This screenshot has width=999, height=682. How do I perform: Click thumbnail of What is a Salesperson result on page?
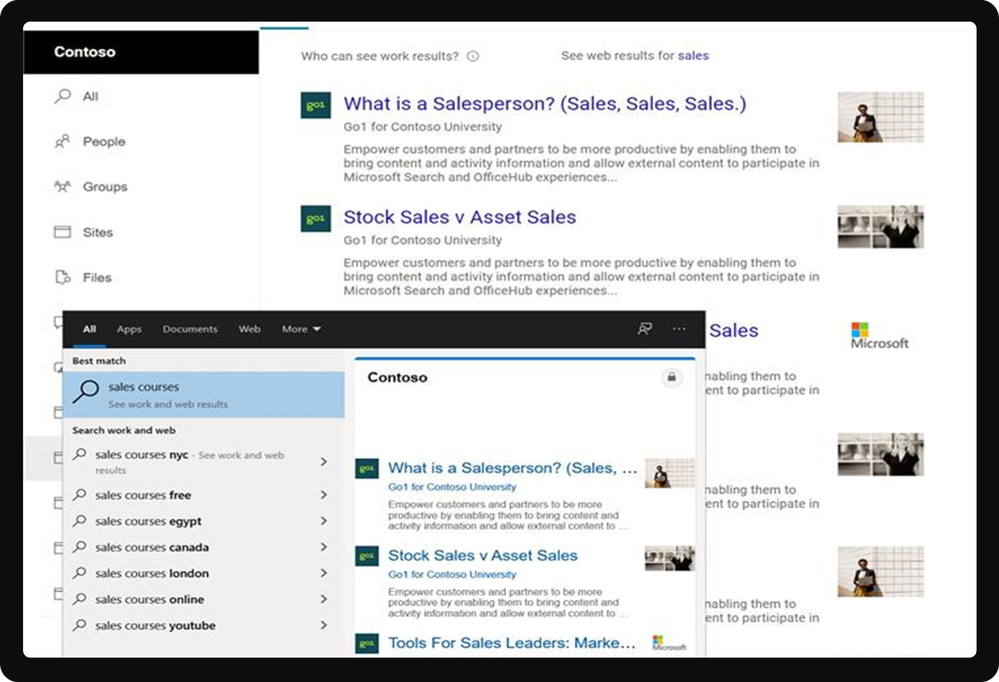(x=880, y=117)
